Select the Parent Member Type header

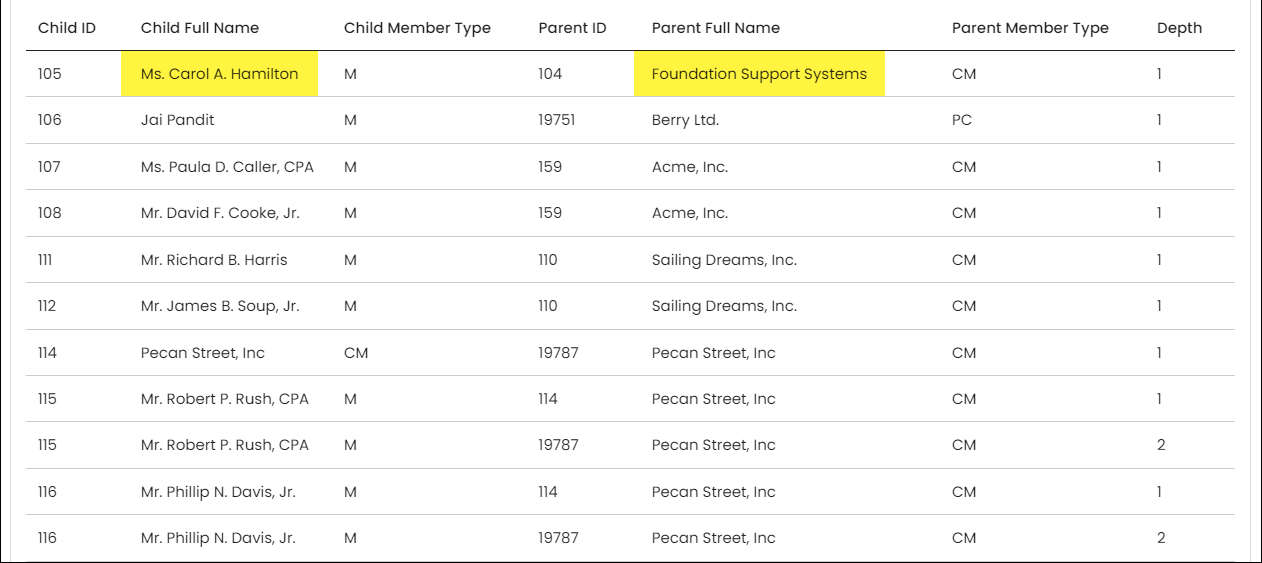pos(1030,28)
